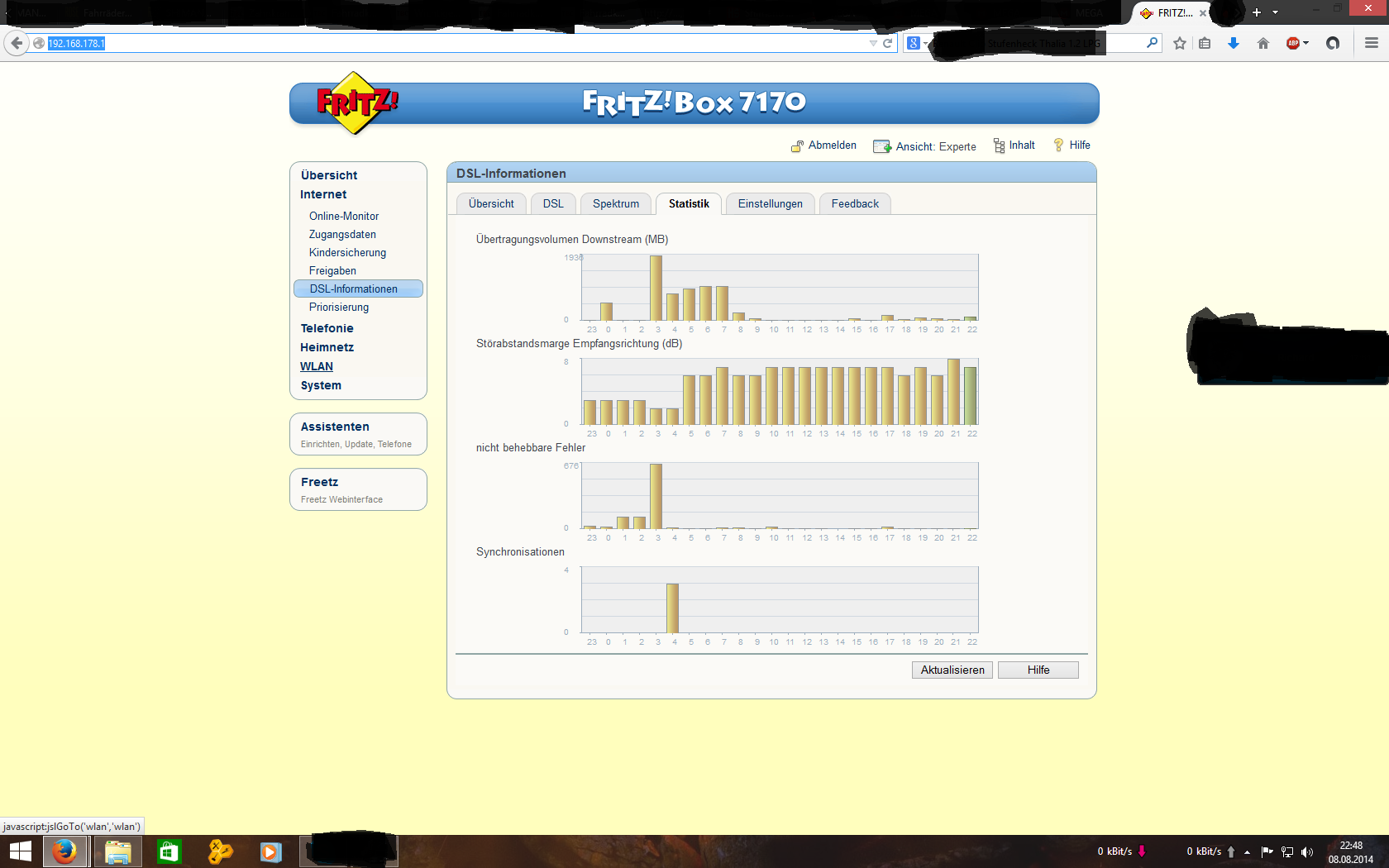Click the Hilfe button below charts
The image size is (1389, 868).
1038,670
